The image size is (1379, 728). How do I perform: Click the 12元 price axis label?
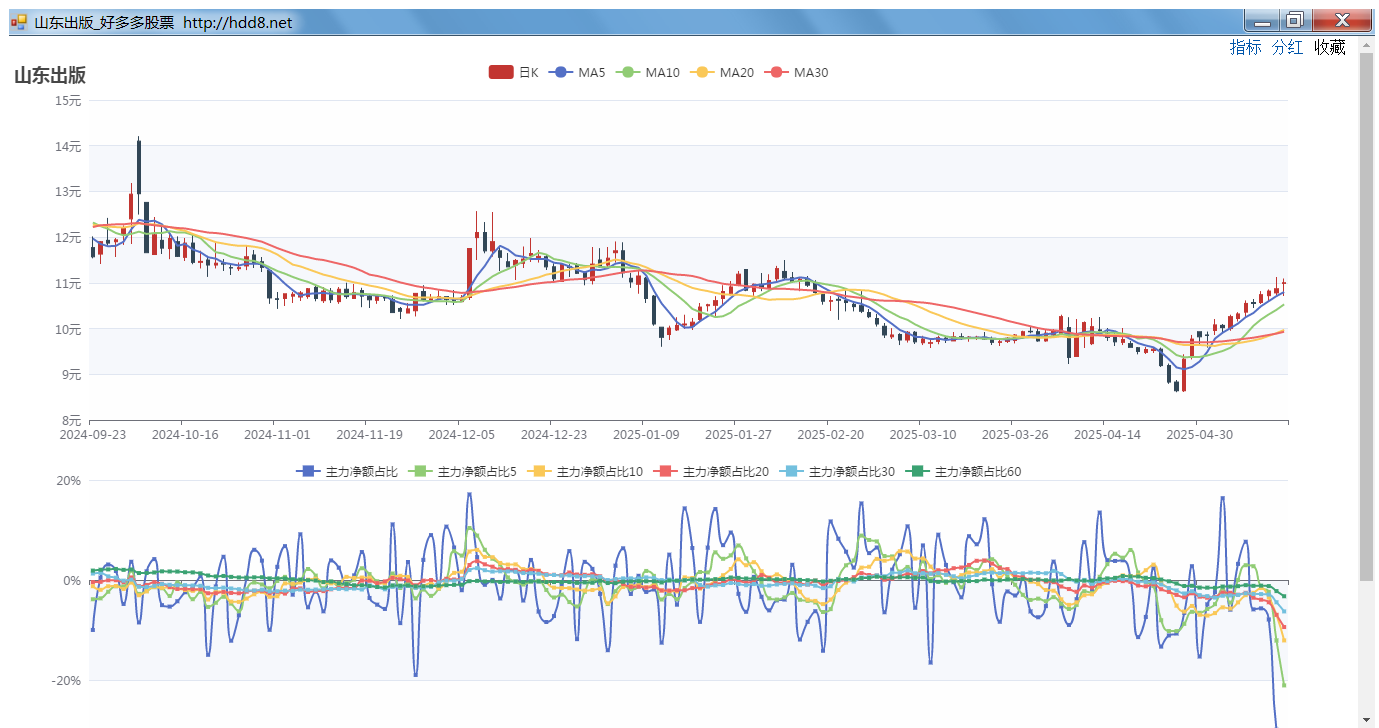click(x=68, y=238)
